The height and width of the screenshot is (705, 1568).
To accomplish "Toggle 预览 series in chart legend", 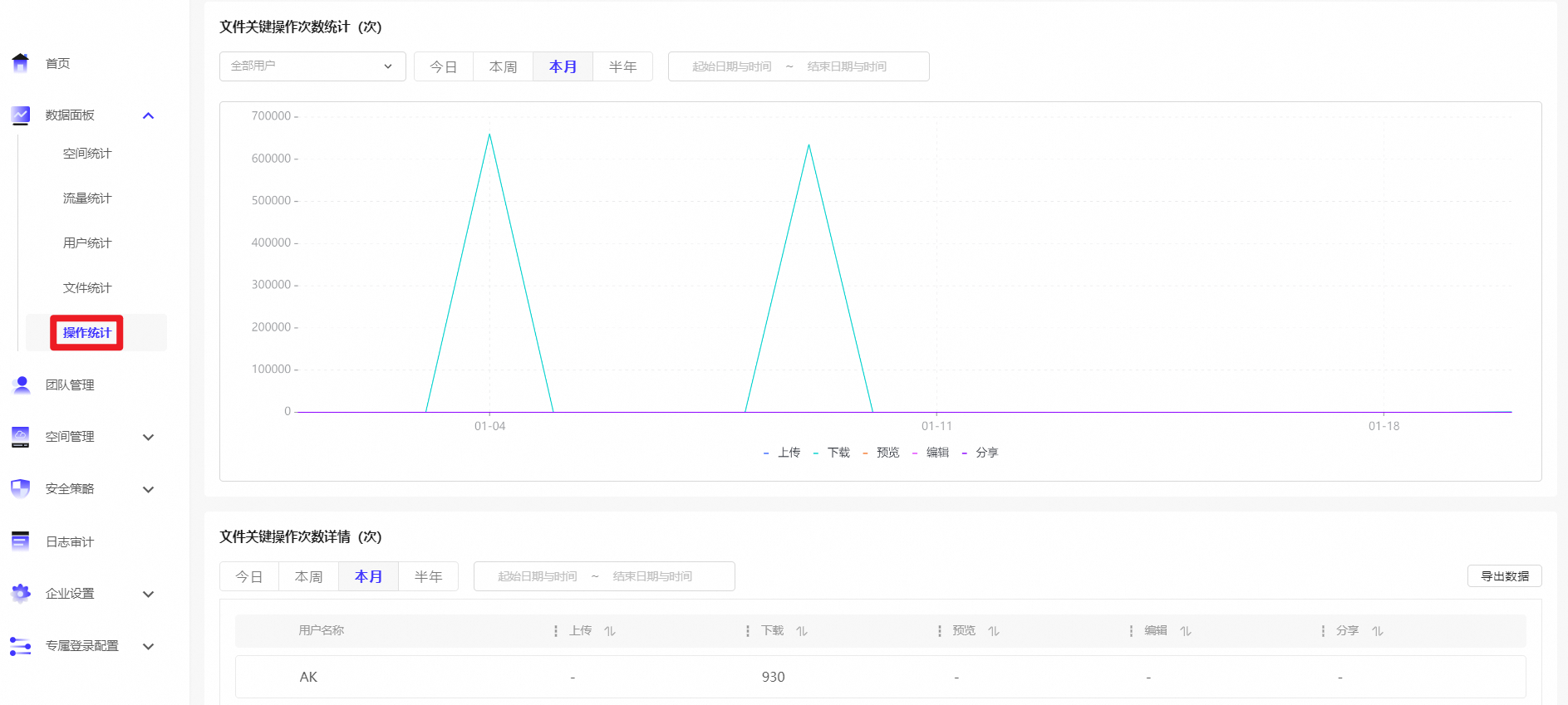I will tap(881, 453).
